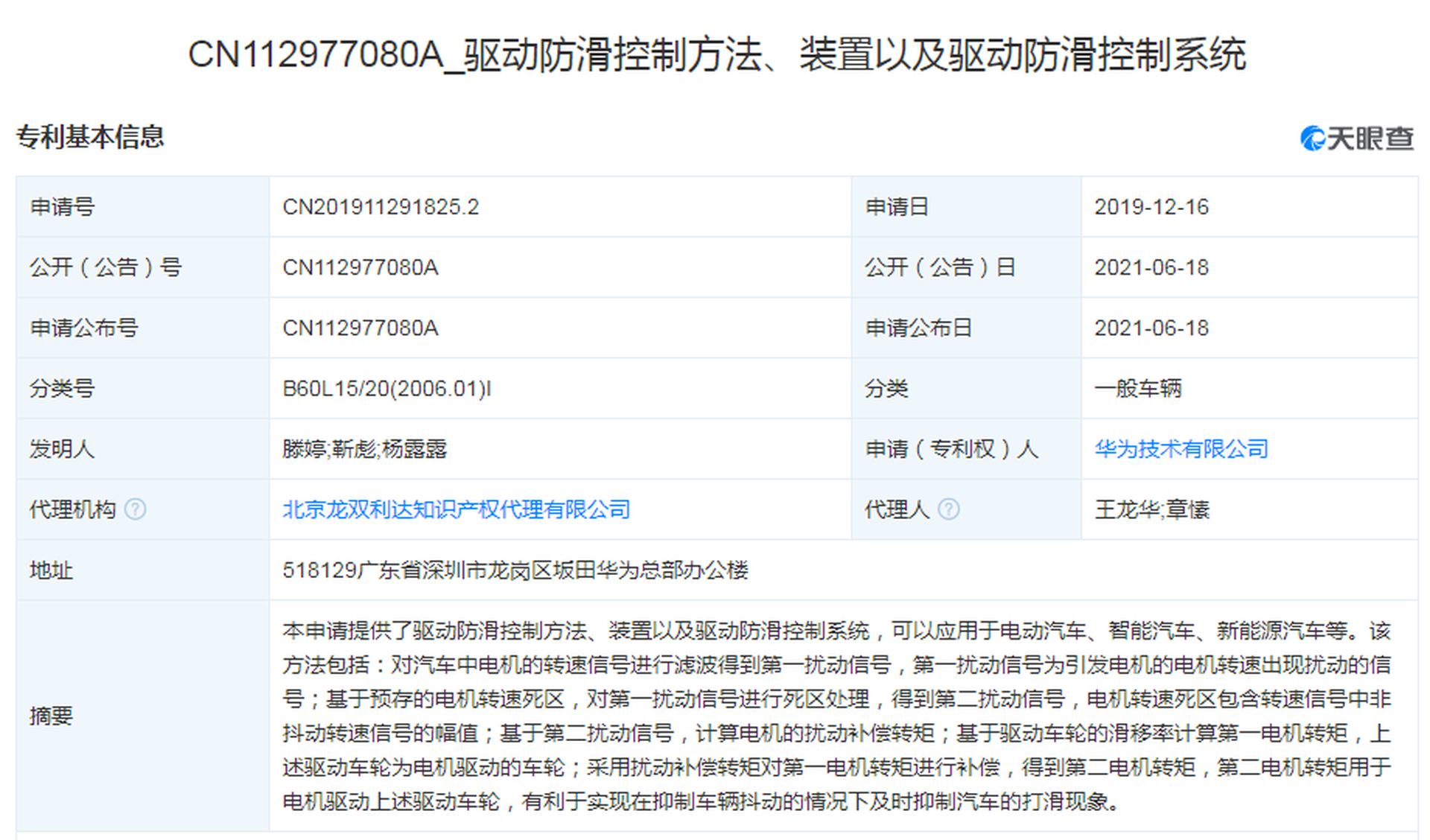Click the 申请公布日 label cell
Viewport: 1430px width, 840px height.
[966, 328]
